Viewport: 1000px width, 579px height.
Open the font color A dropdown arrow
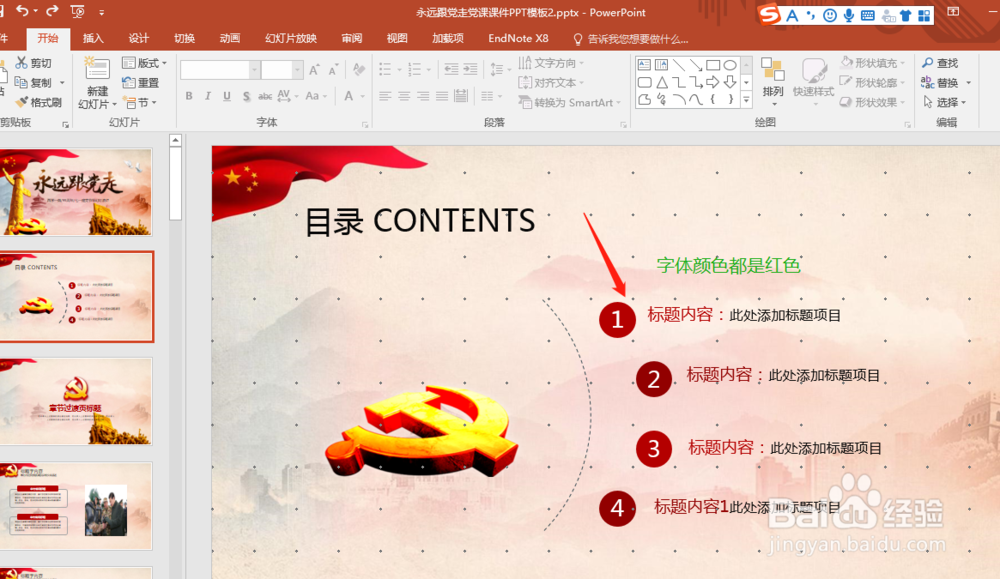coord(363,96)
